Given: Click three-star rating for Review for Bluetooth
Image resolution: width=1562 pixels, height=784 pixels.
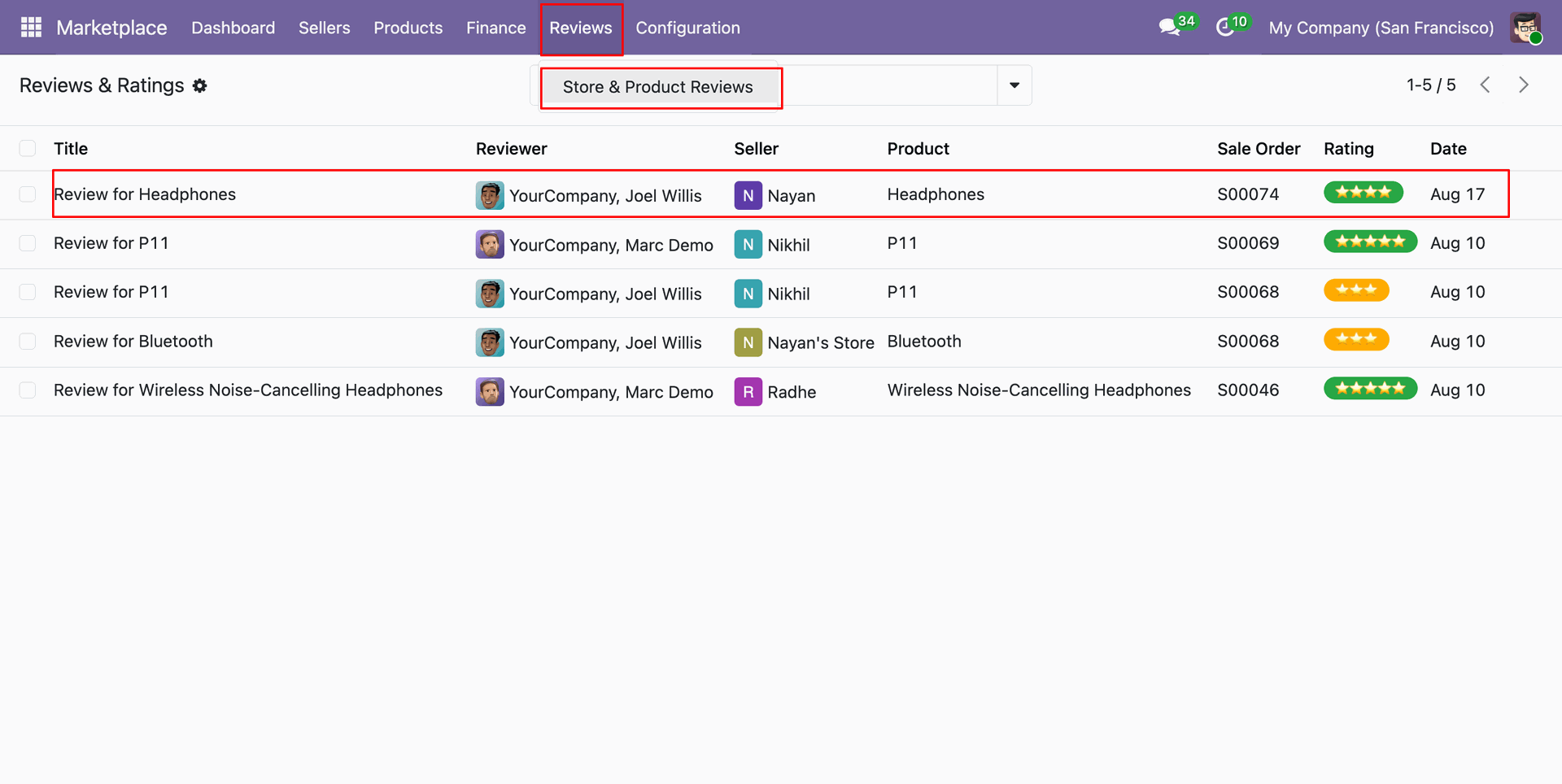Looking at the screenshot, I should pyautogui.click(x=1356, y=339).
